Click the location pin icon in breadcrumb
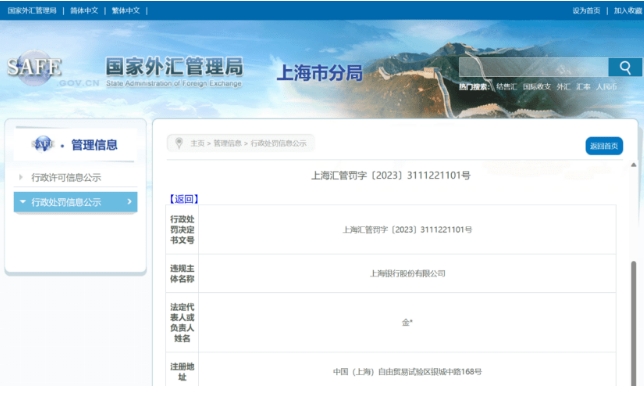Viewport: 644px width, 397px height. click(x=179, y=143)
